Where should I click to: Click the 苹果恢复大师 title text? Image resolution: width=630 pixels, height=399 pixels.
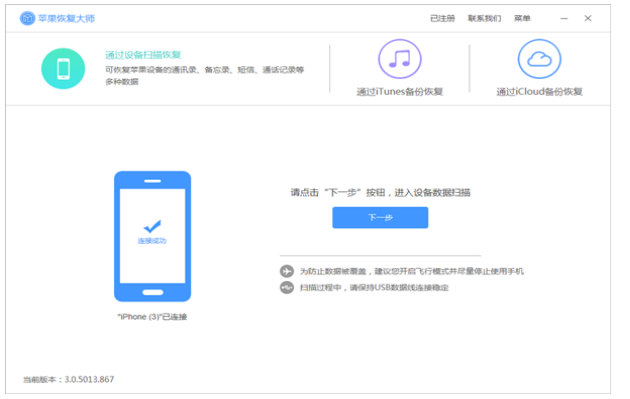tap(66, 18)
